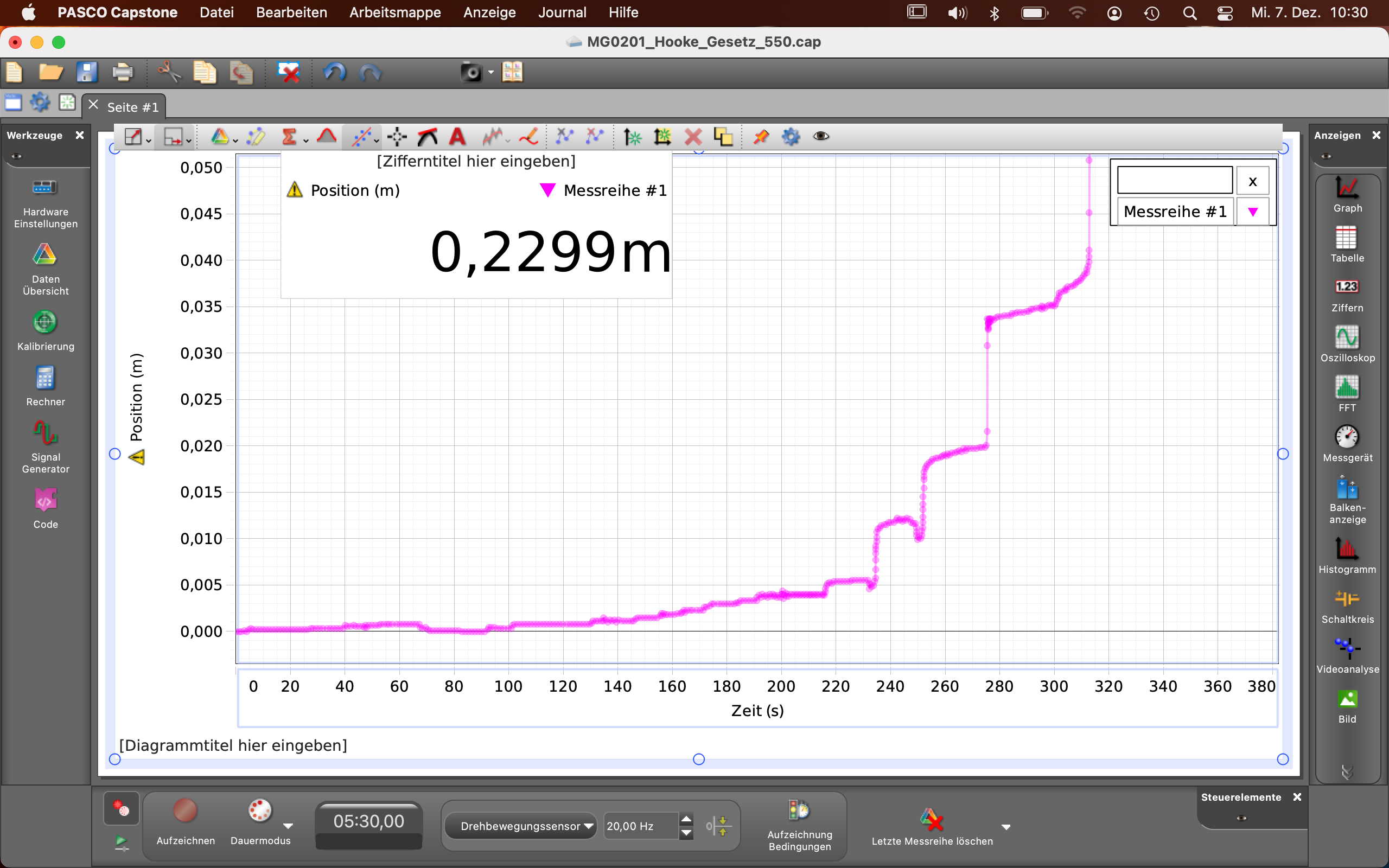Toggle connected data points display

564,137
